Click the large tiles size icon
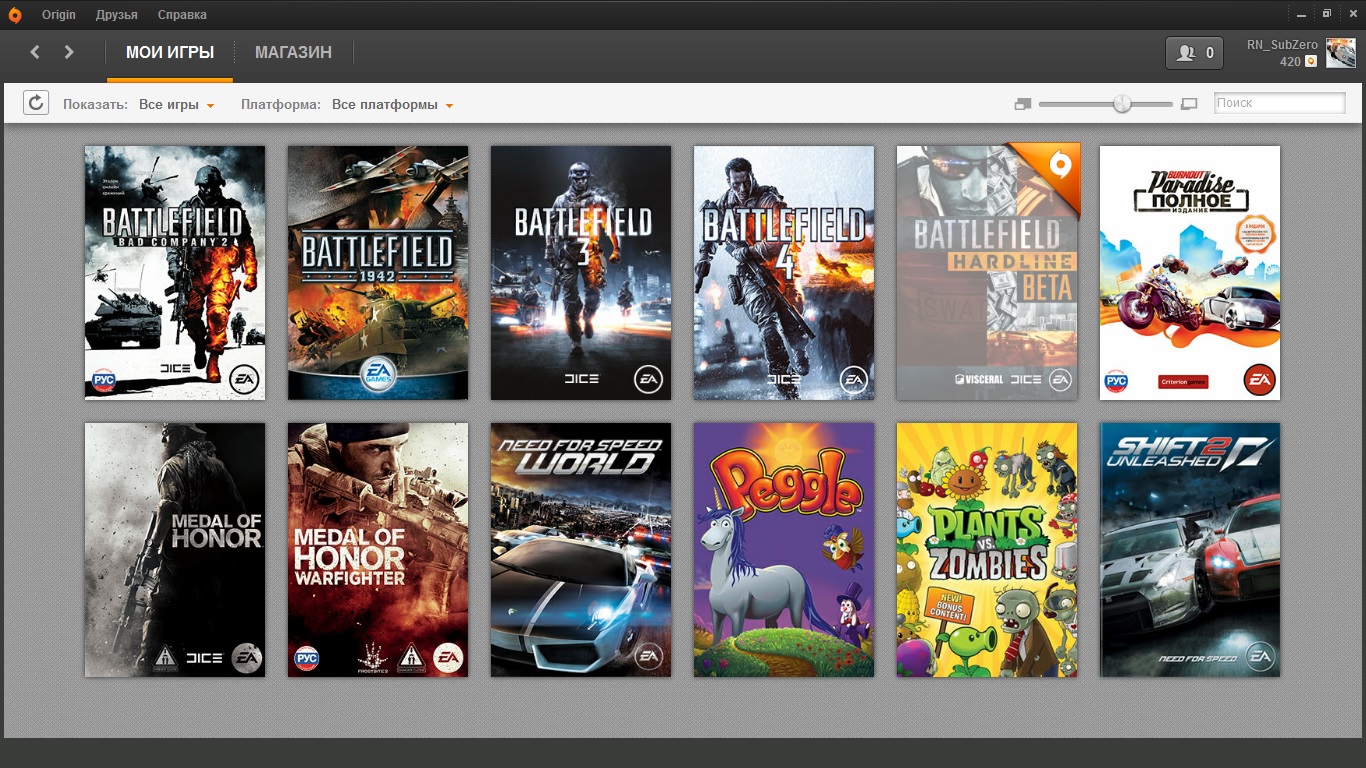This screenshot has width=1366, height=768. click(x=1189, y=103)
